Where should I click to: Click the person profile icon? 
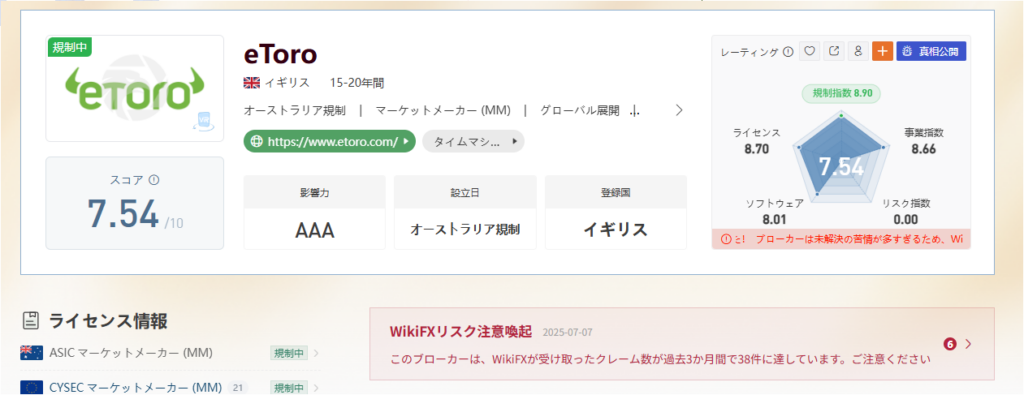coord(858,51)
